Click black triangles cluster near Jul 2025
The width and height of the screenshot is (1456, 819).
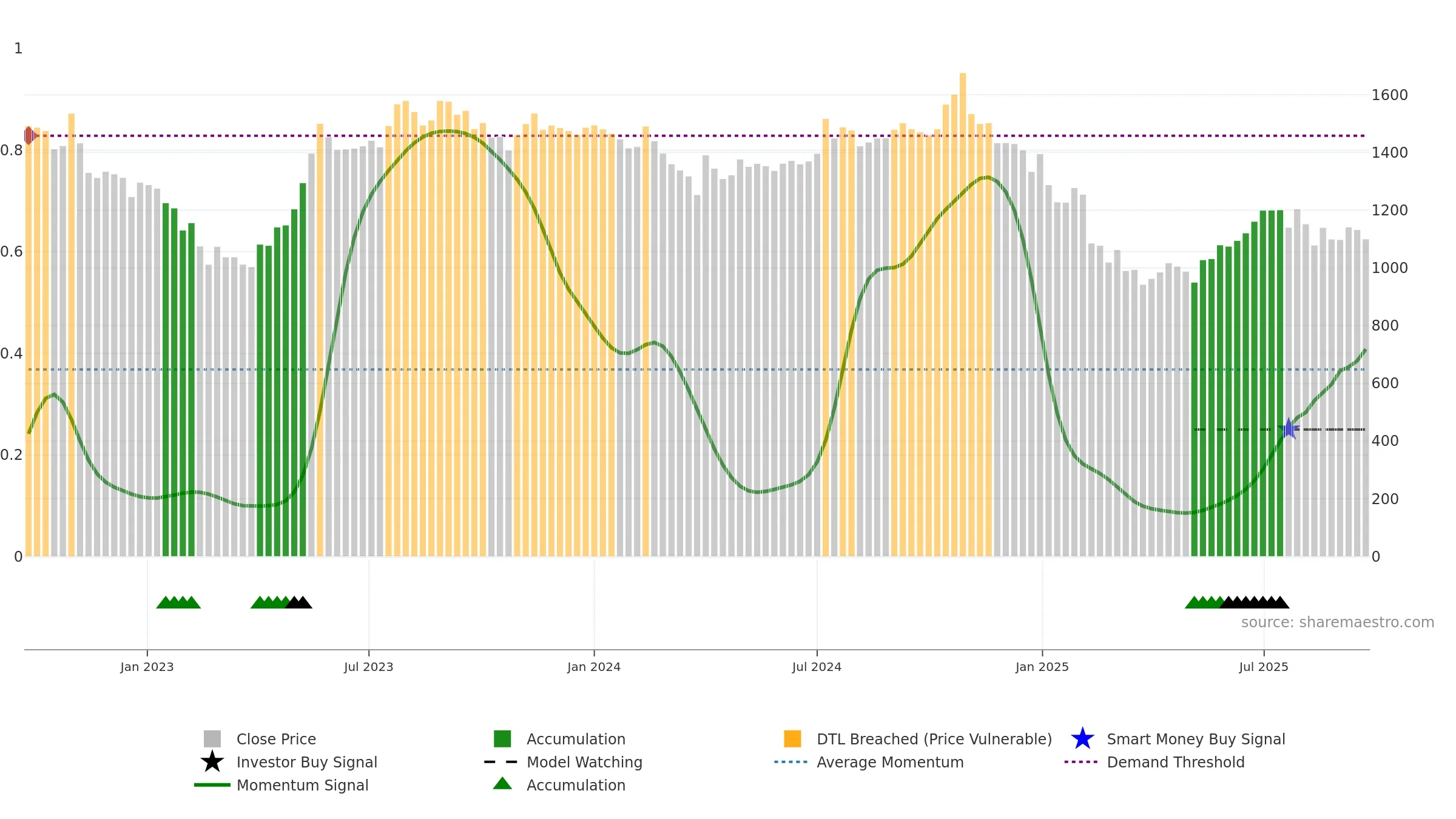point(1255,602)
